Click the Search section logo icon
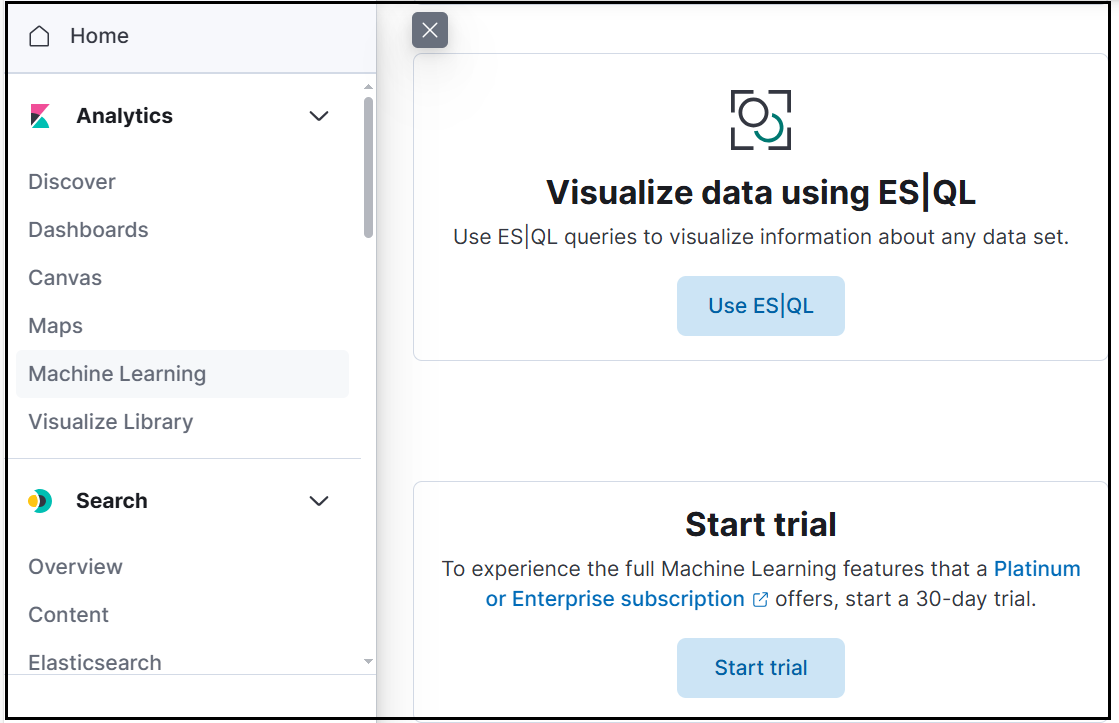 (40, 501)
